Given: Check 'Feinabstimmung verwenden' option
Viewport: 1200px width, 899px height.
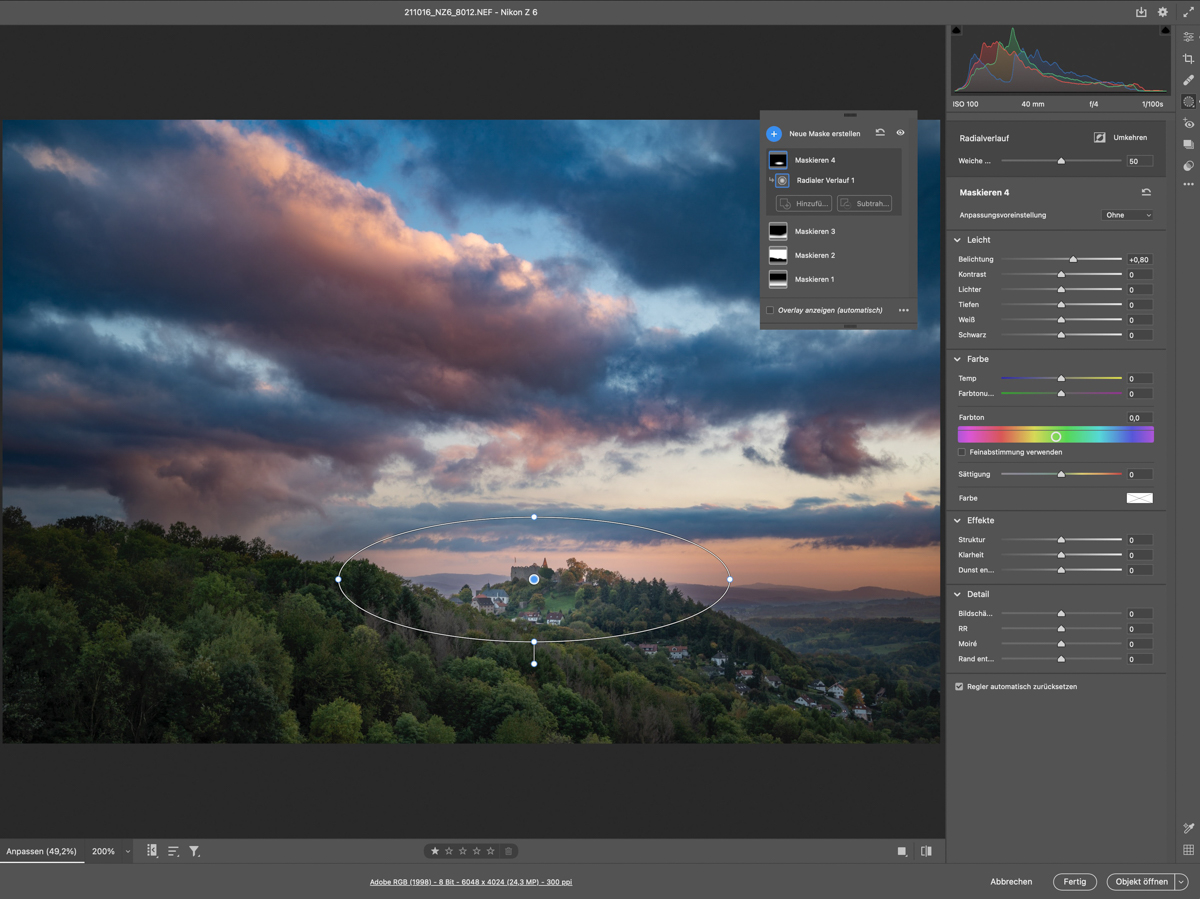Looking at the screenshot, I should (962, 452).
